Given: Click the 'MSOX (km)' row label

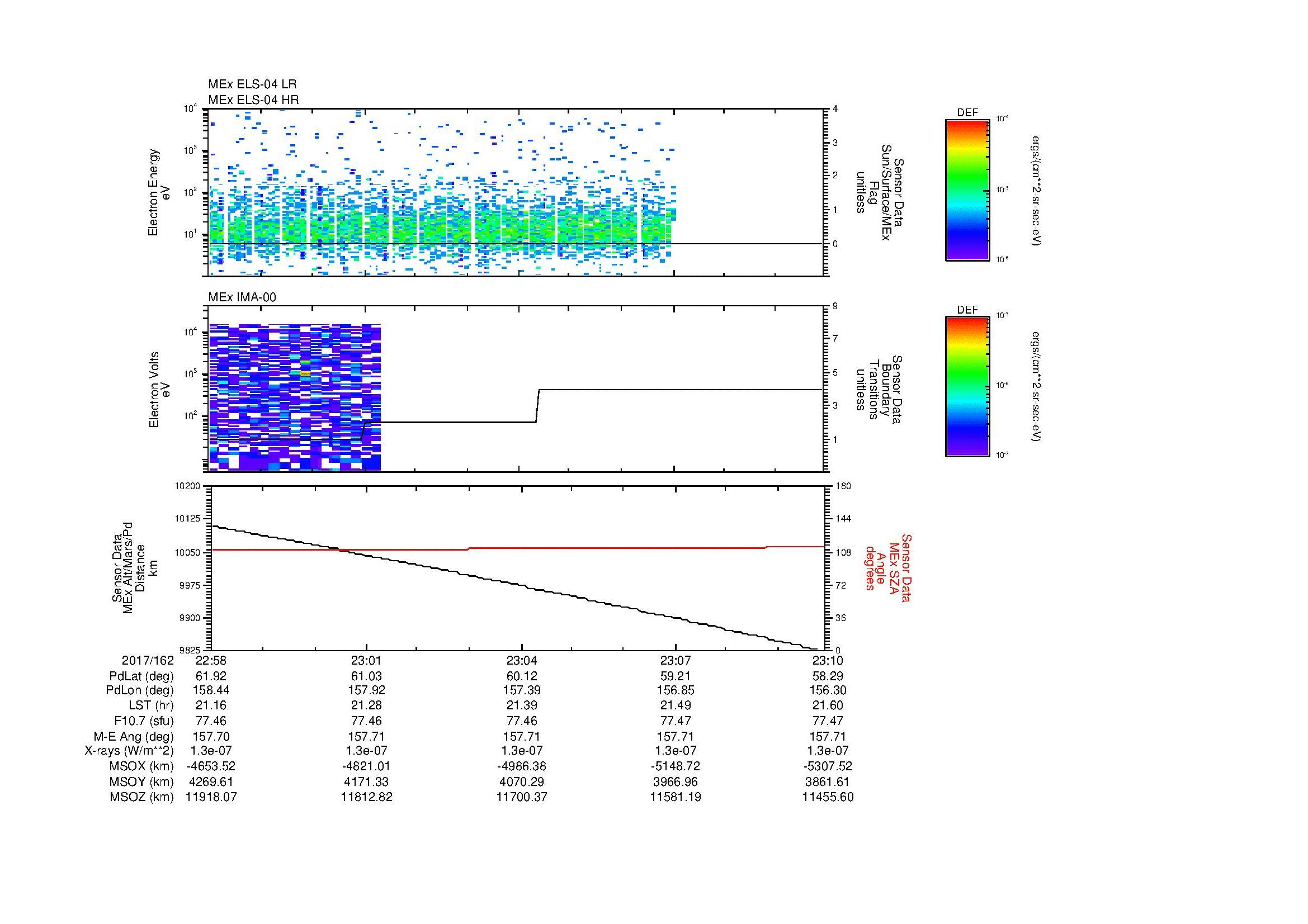Looking at the screenshot, I should pyautogui.click(x=142, y=766).
